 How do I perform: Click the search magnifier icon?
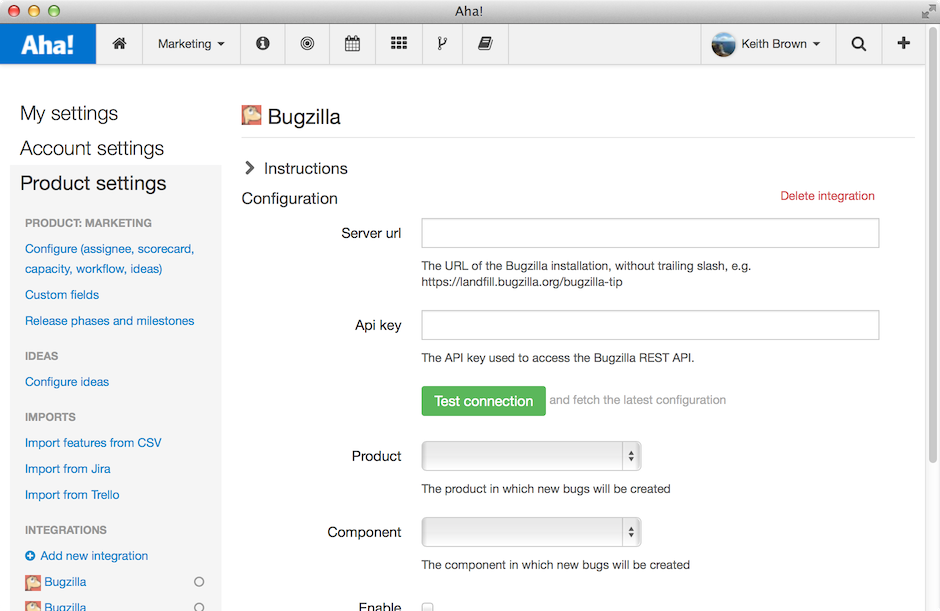point(858,44)
